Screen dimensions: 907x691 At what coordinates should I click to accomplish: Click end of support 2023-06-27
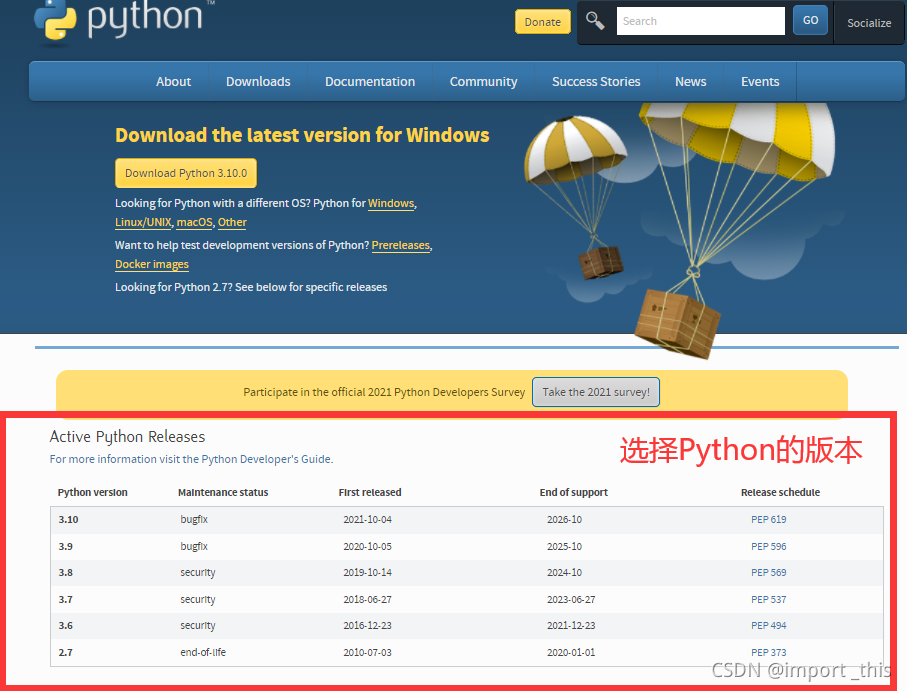[x=571, y=600]
